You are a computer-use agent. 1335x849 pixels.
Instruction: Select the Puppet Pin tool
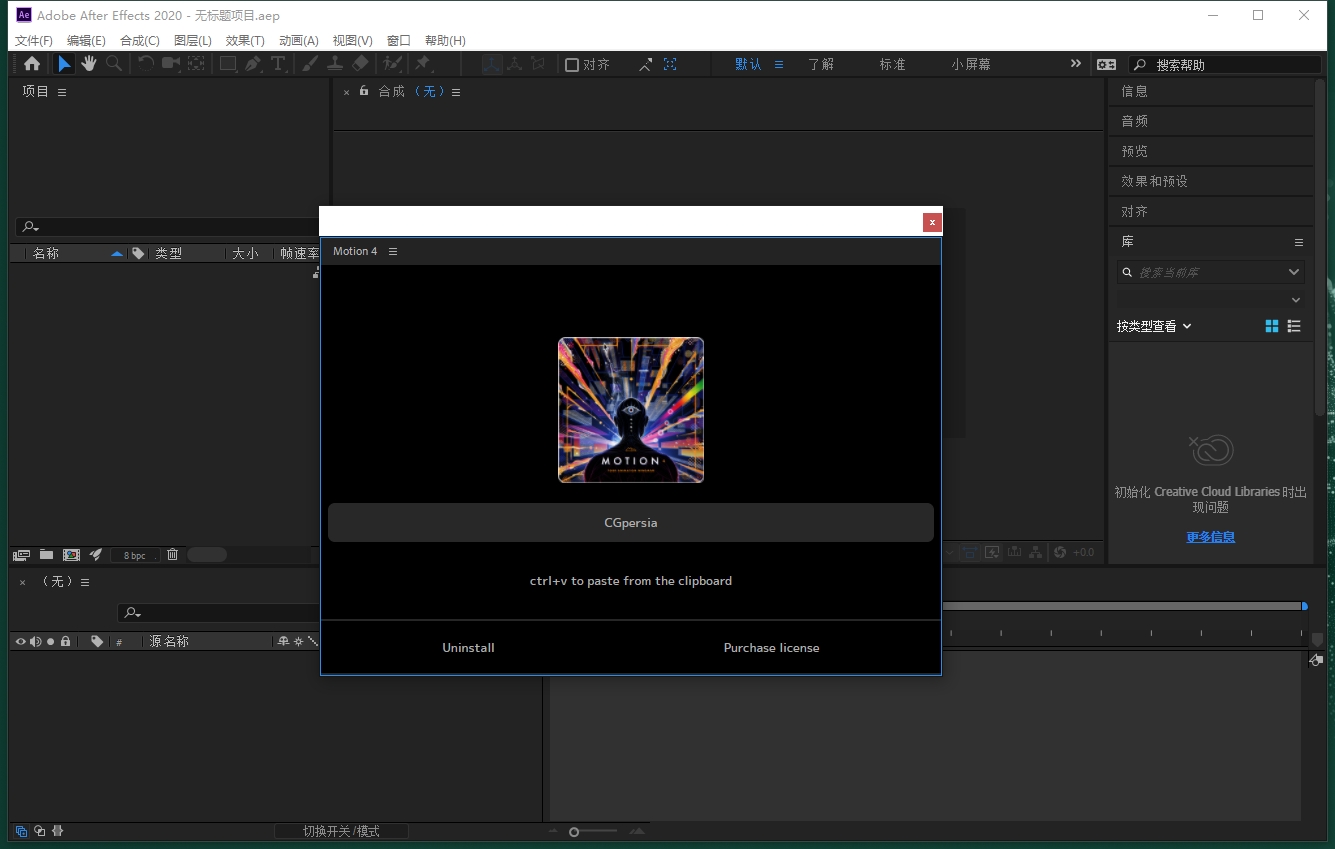423,64
